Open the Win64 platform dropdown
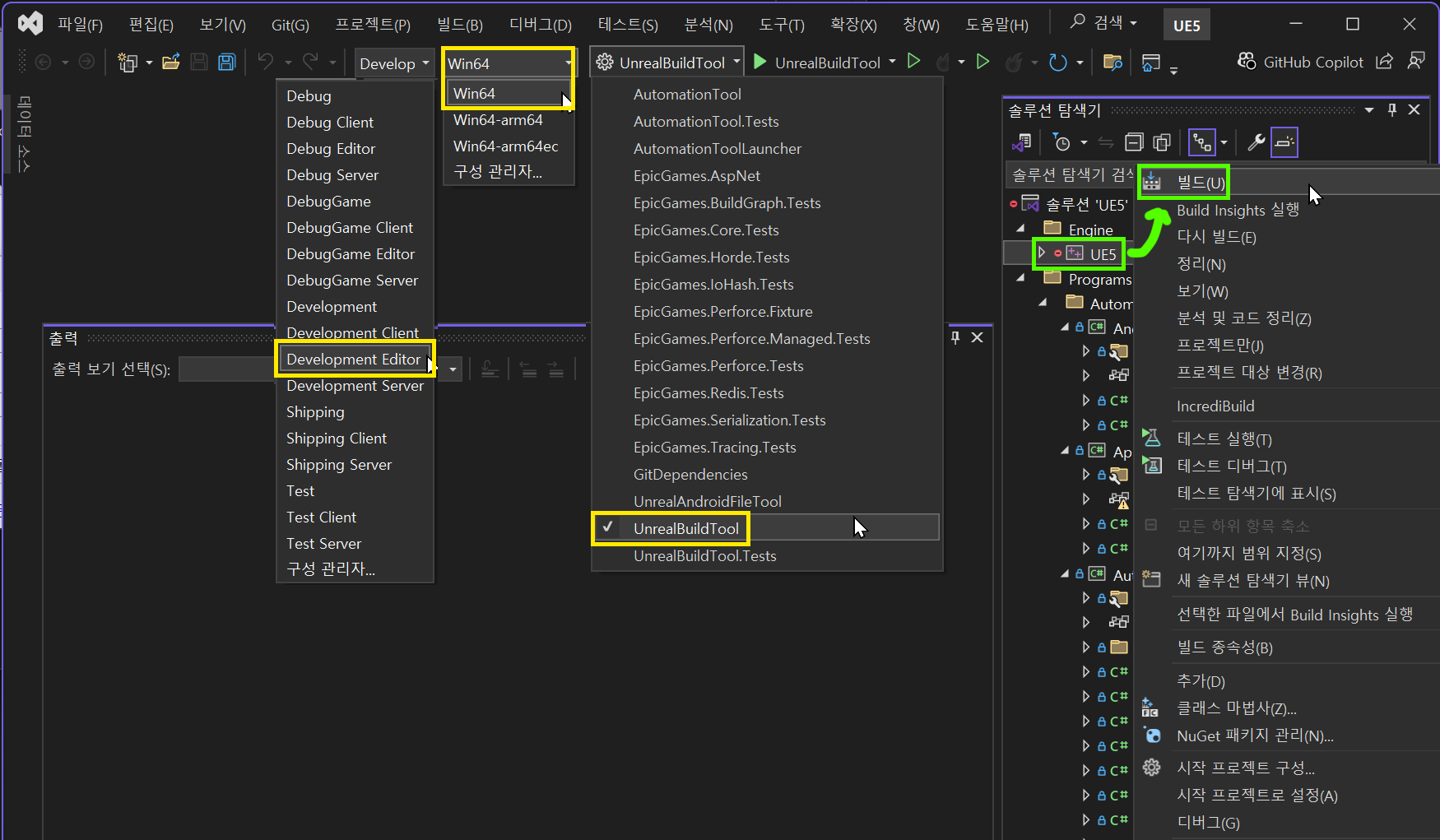Viewport: 1440px width, 840px height. [509, 63]
